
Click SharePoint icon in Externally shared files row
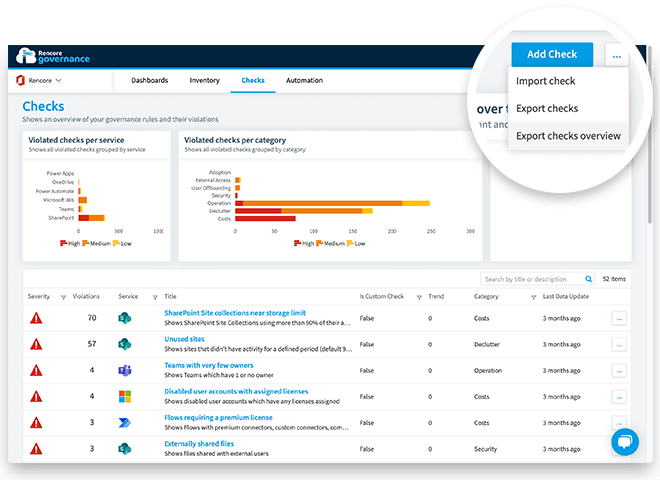click(x=125, y=449)
